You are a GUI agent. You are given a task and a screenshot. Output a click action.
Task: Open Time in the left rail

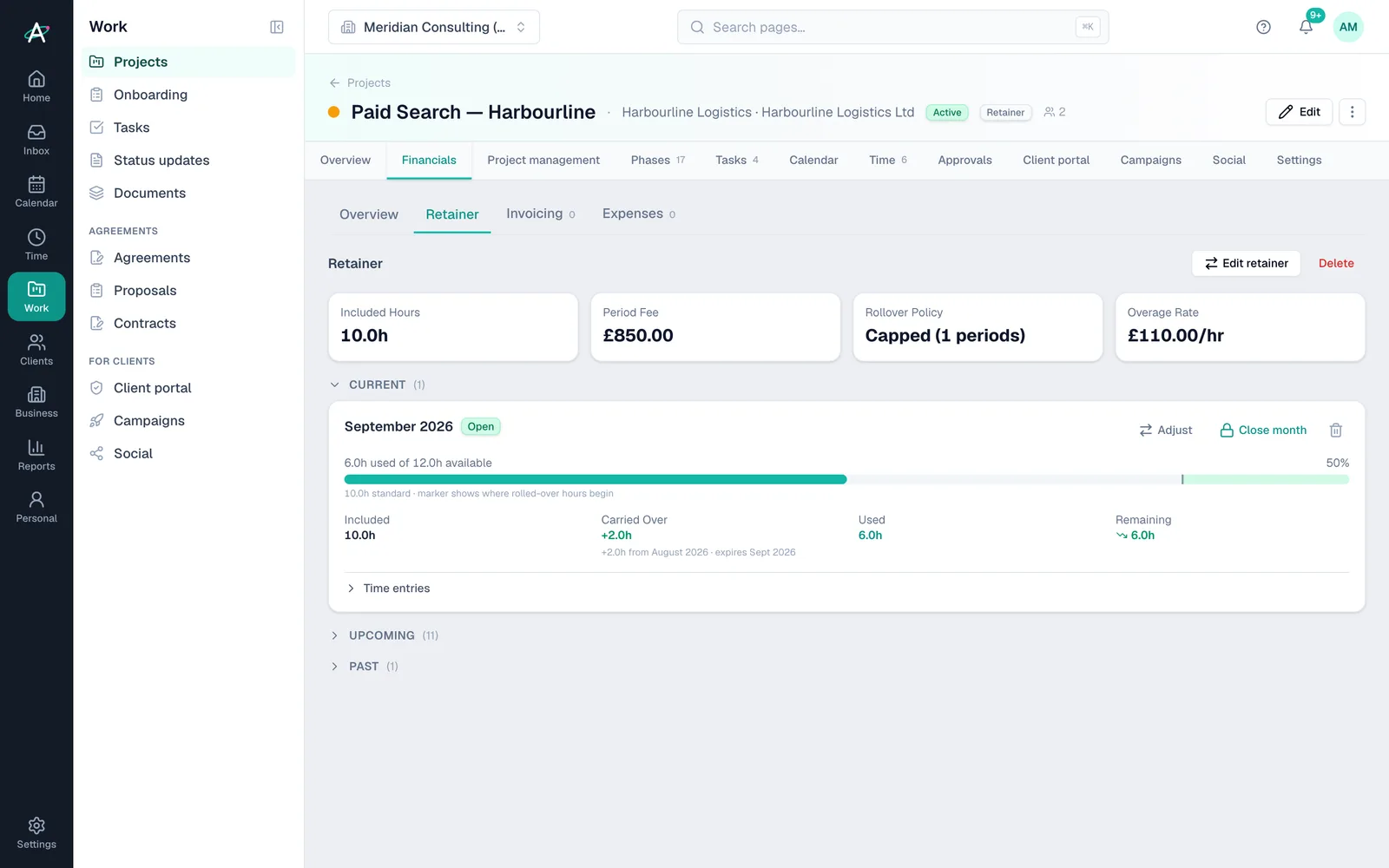point(36,245)
